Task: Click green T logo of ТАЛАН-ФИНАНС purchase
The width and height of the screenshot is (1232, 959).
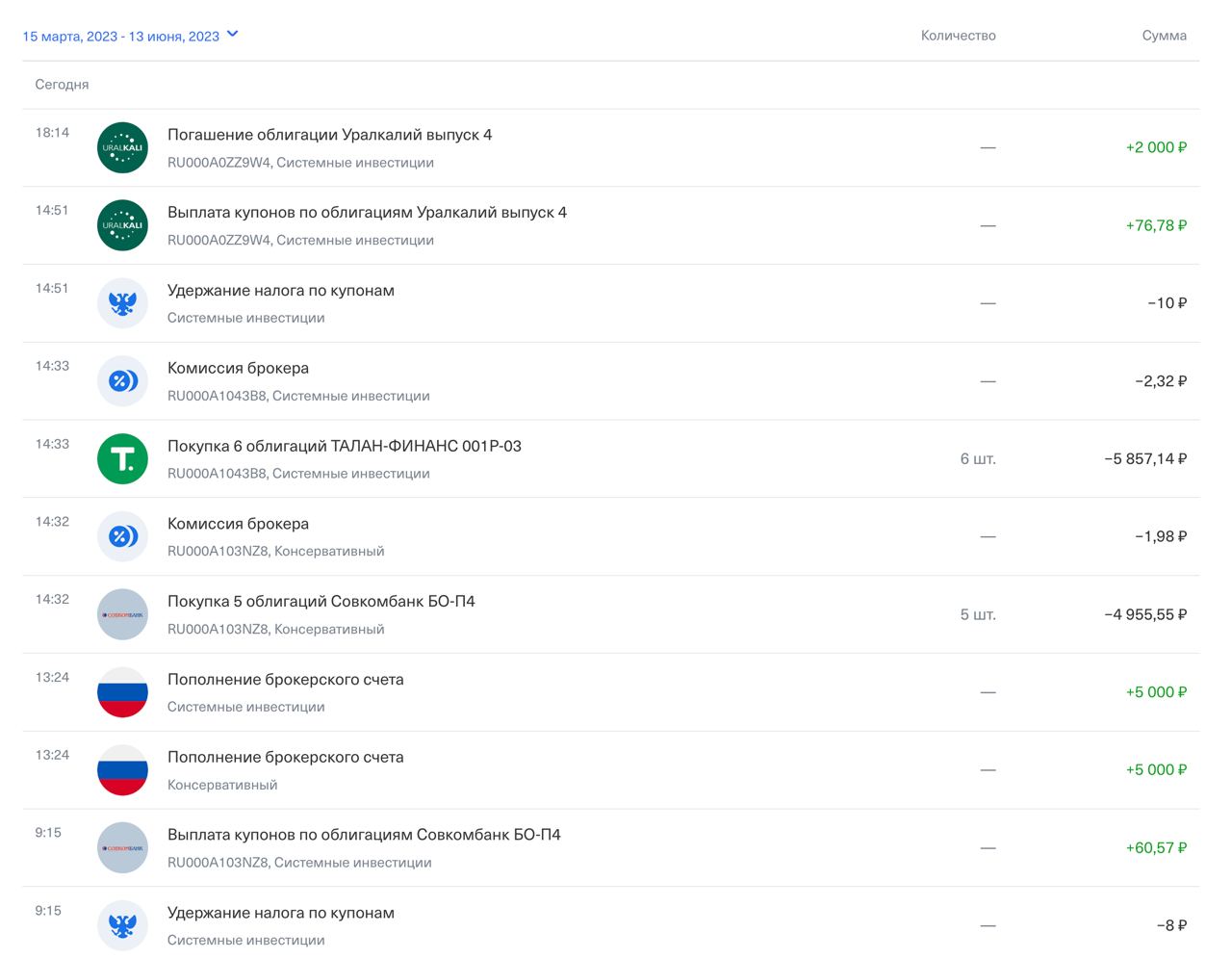Action: pos(122,458)
